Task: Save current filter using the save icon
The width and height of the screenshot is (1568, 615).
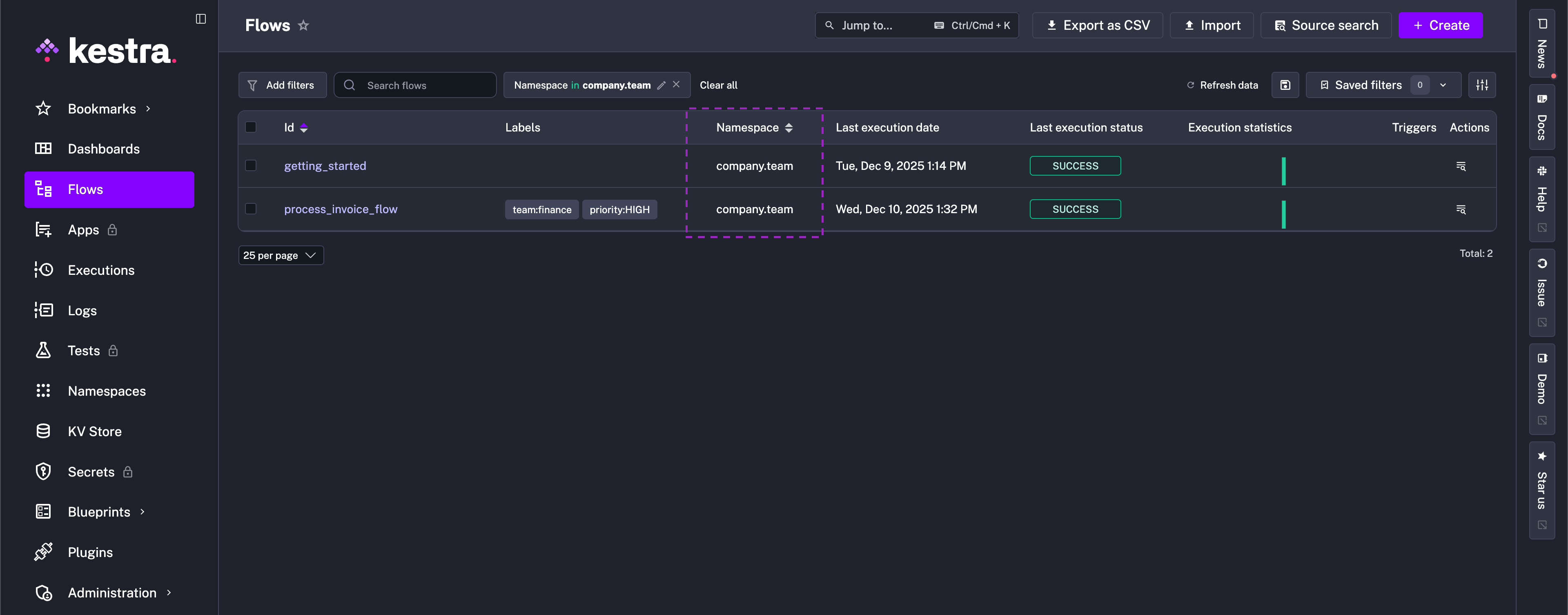Action: [x=1285, y=85]
